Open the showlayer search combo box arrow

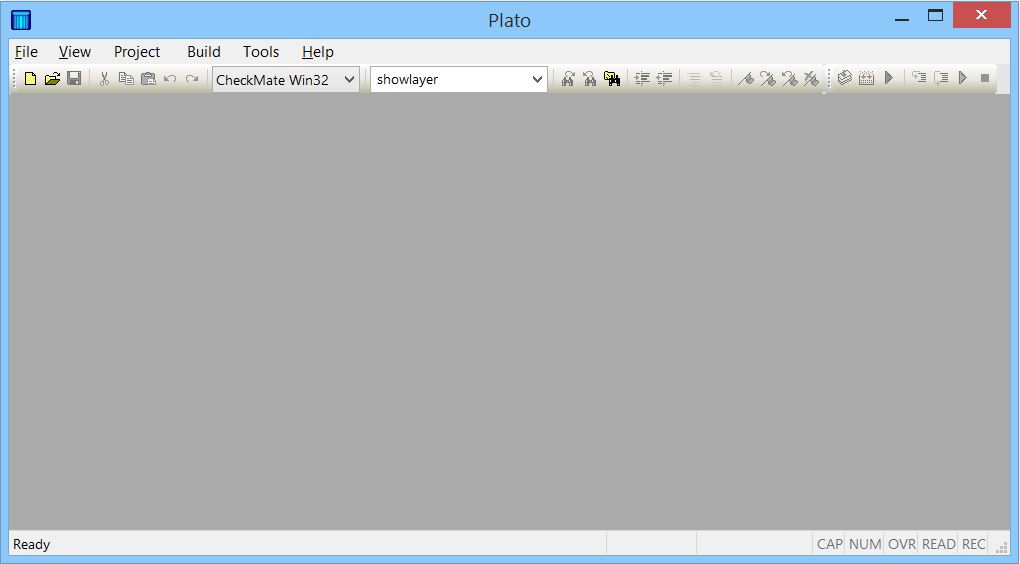tap(537, 80)
